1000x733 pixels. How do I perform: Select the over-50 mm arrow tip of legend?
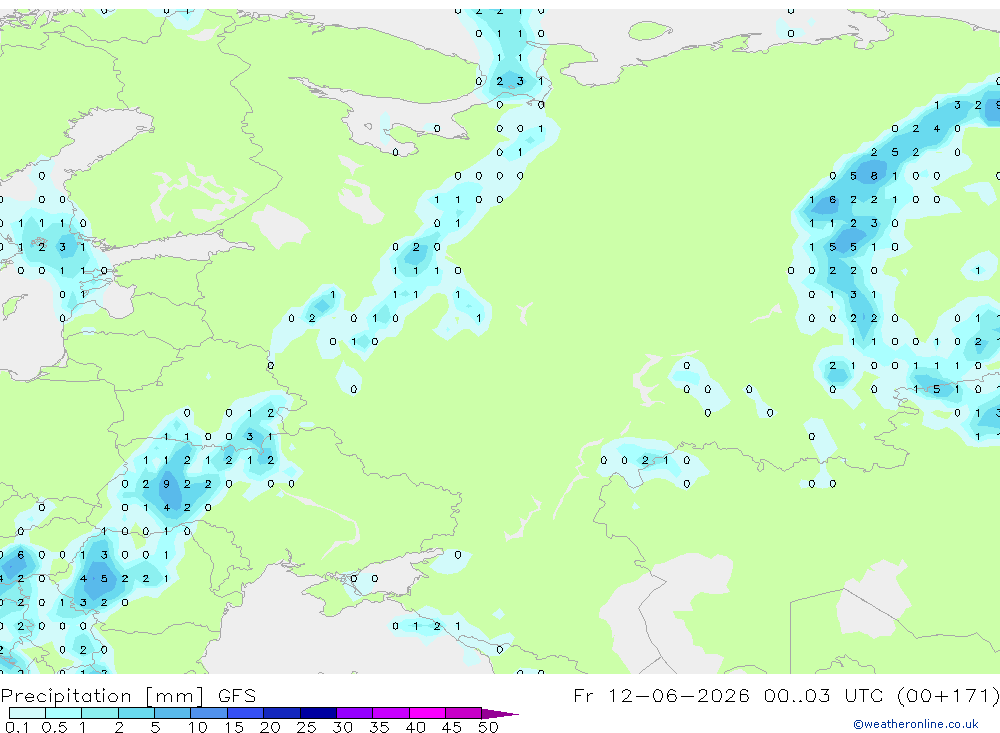point(500,714)
